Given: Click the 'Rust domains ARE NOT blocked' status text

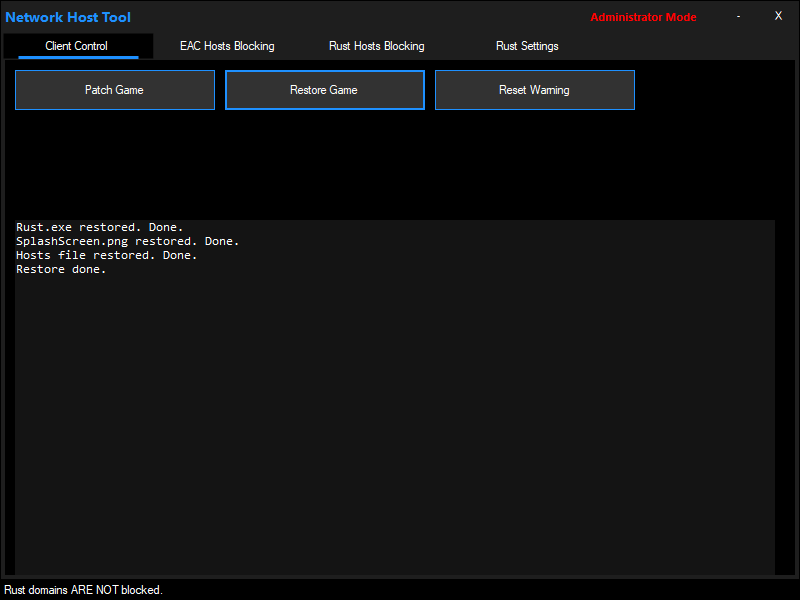Looking at the screenshot, I should point(84,590).
